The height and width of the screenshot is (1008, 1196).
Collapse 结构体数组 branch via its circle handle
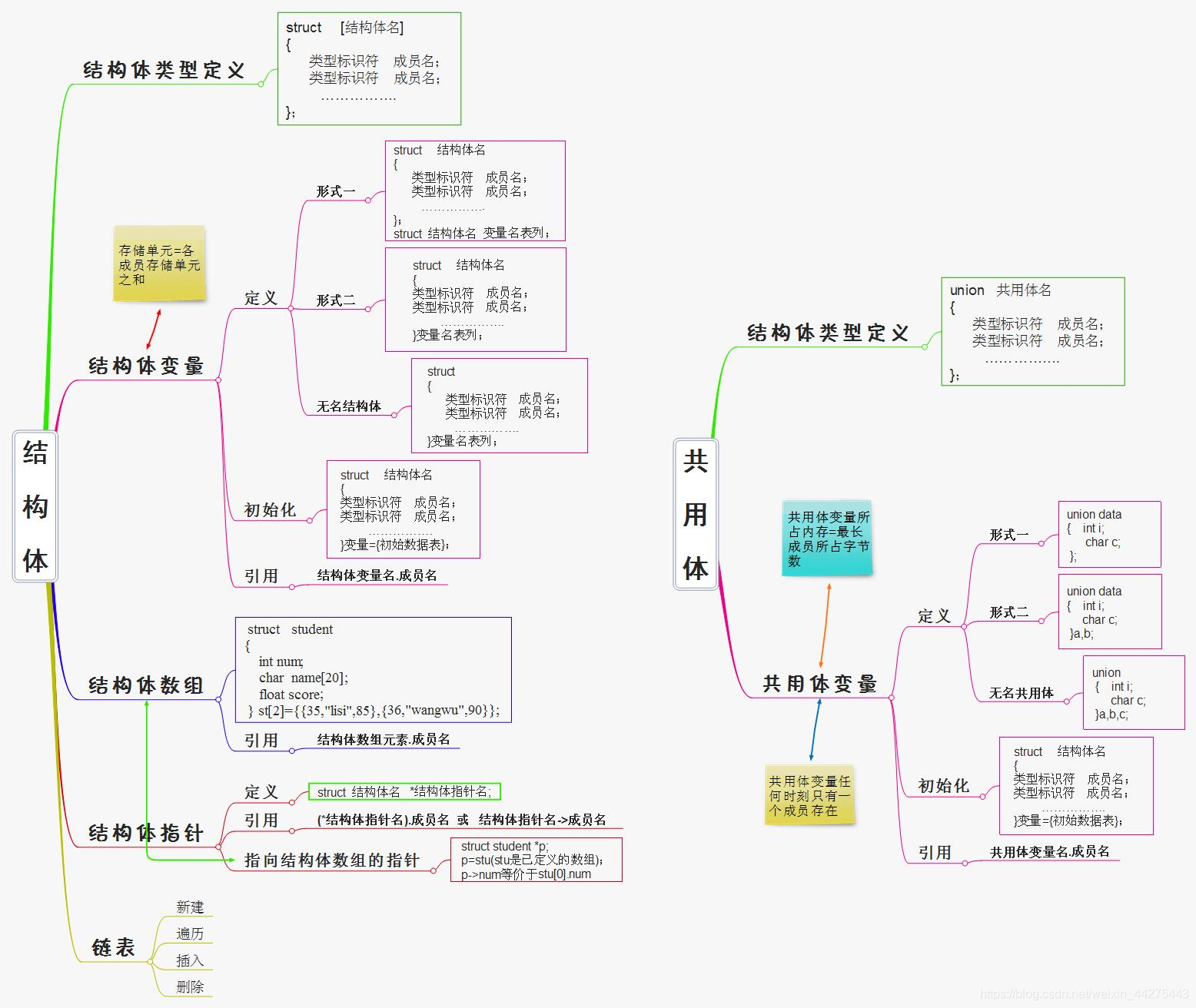(x=219, y=699)
